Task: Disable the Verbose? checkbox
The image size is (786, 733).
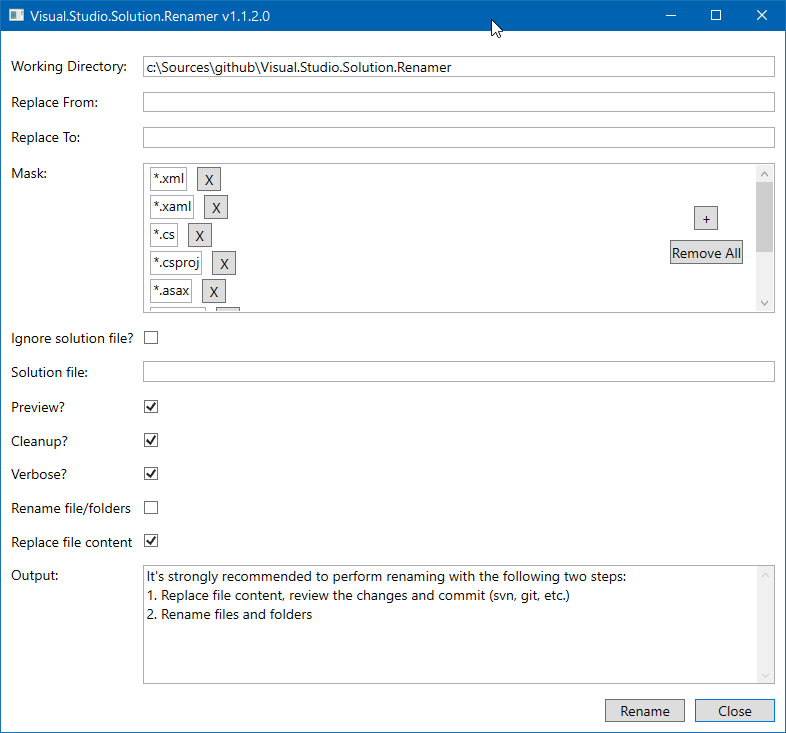Action: pos(151,474)
